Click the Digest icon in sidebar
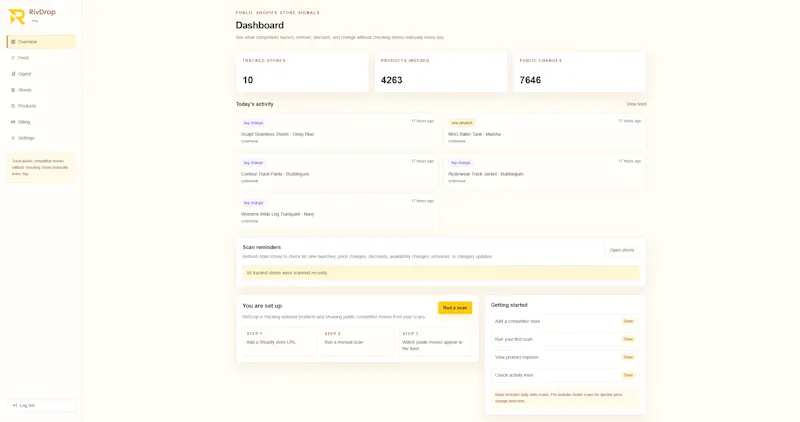This screenshot has width=800, height=422. [x=13, y=74]
